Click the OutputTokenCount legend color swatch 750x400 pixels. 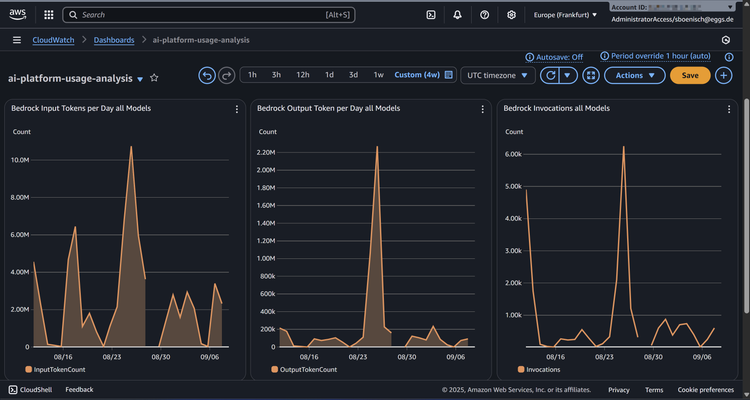pyautogui.click(x=273, y=369)
